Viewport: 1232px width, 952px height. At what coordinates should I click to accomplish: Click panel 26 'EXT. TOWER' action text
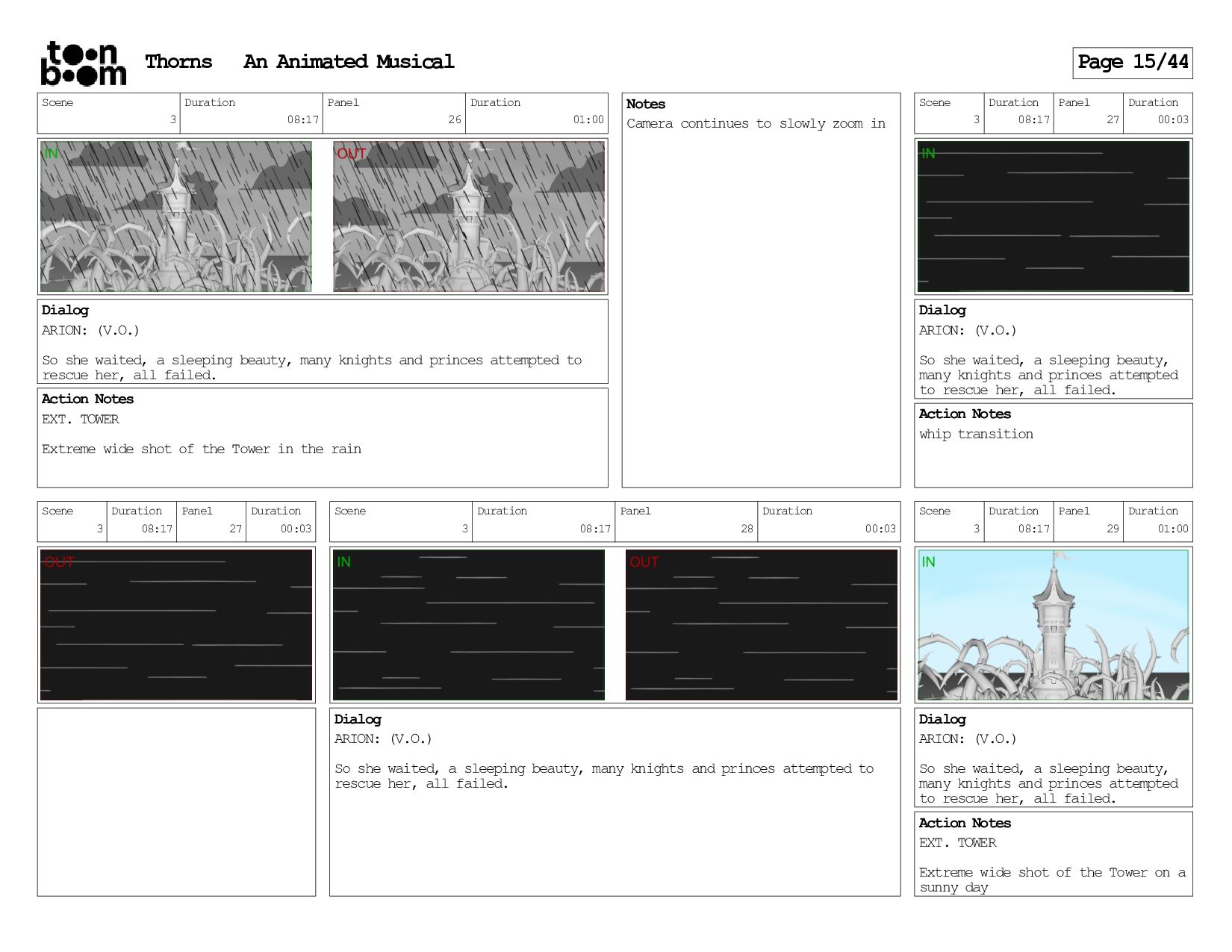[80, 419]
